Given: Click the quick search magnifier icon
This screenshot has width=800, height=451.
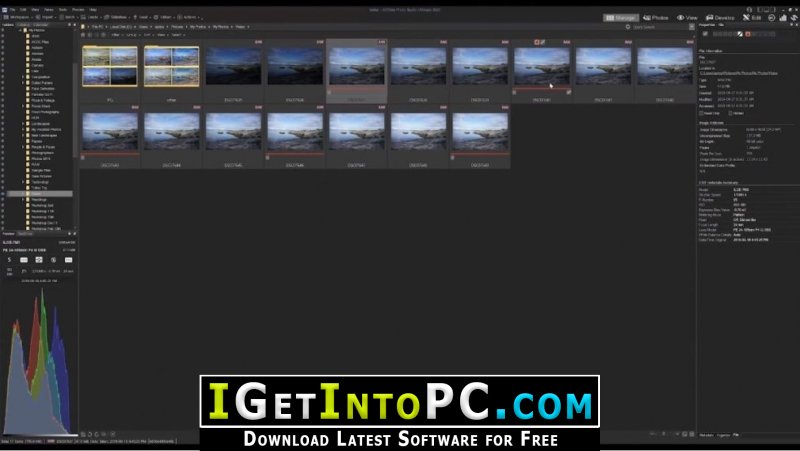Looking at the screenshot, I should pos(628,27).
